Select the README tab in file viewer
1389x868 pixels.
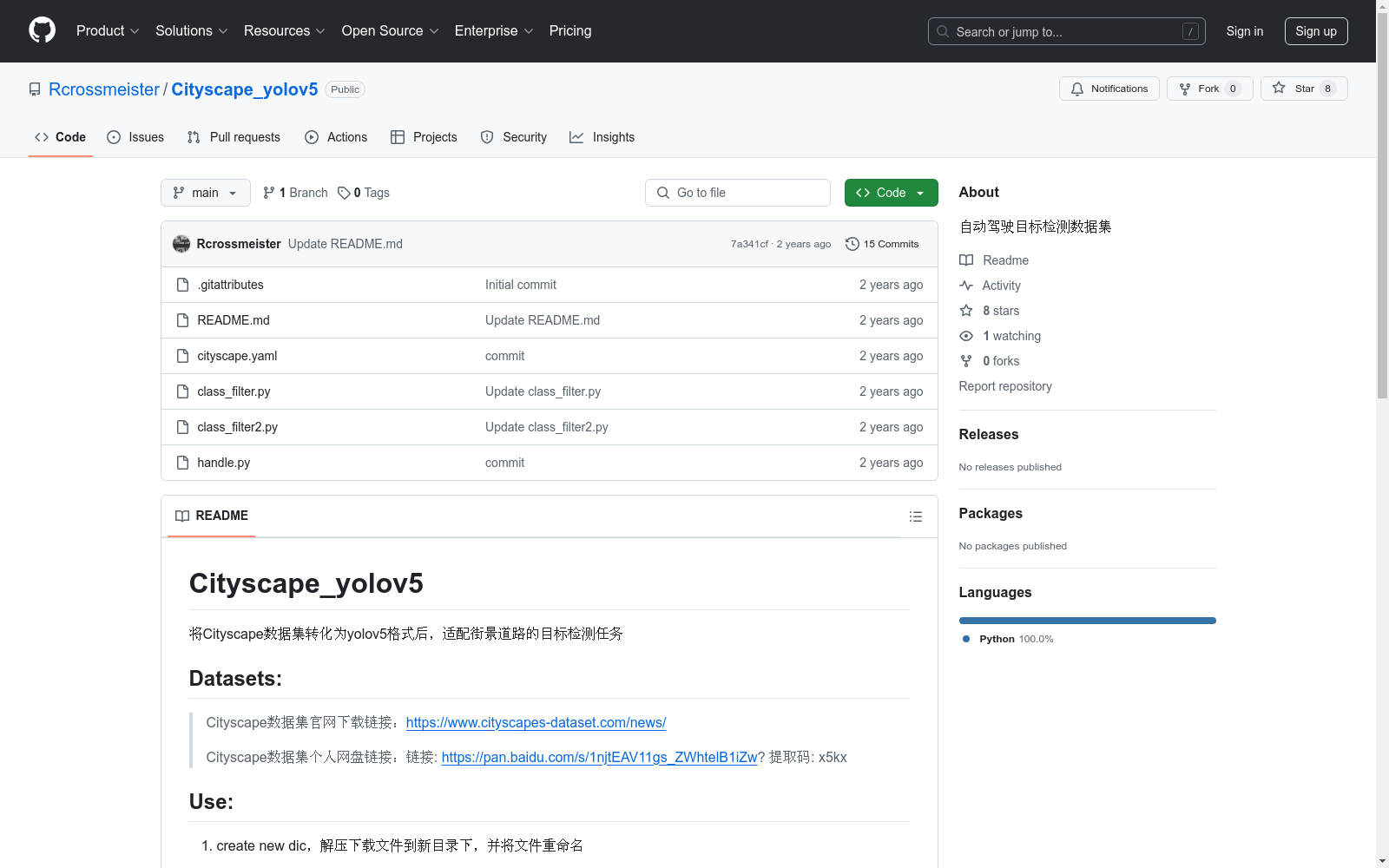[x=212, y=516]
